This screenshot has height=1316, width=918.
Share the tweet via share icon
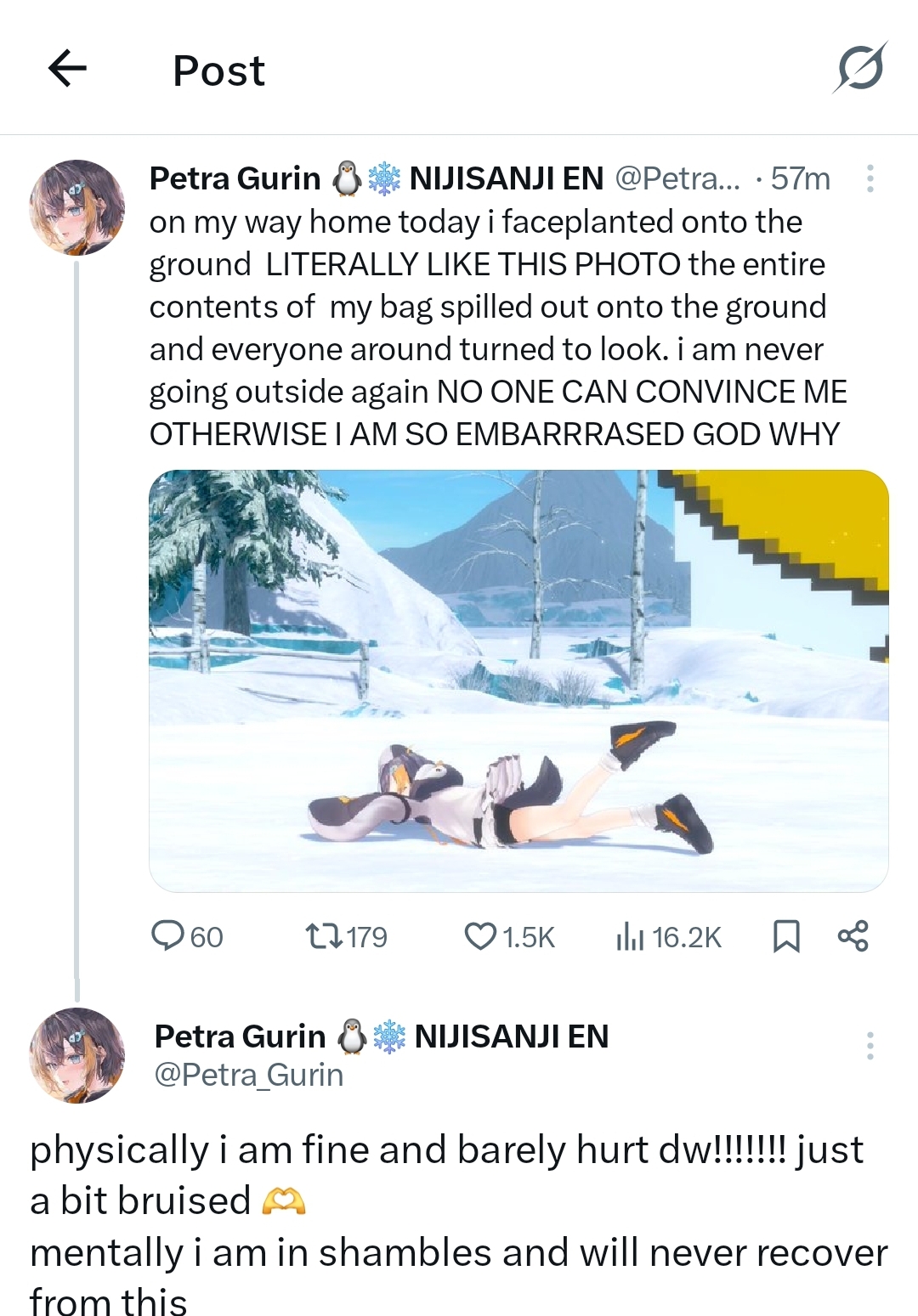[853, 936]
